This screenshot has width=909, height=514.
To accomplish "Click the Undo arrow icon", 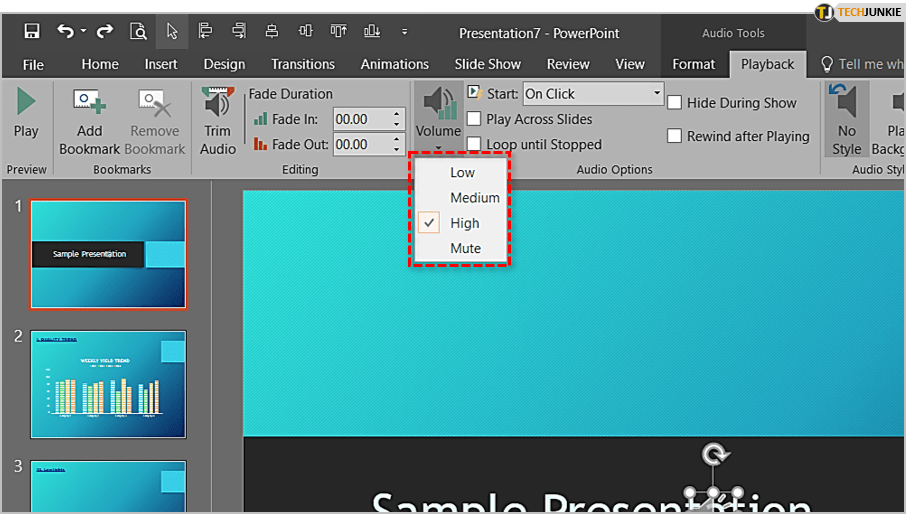I will (x=66, y=31).
